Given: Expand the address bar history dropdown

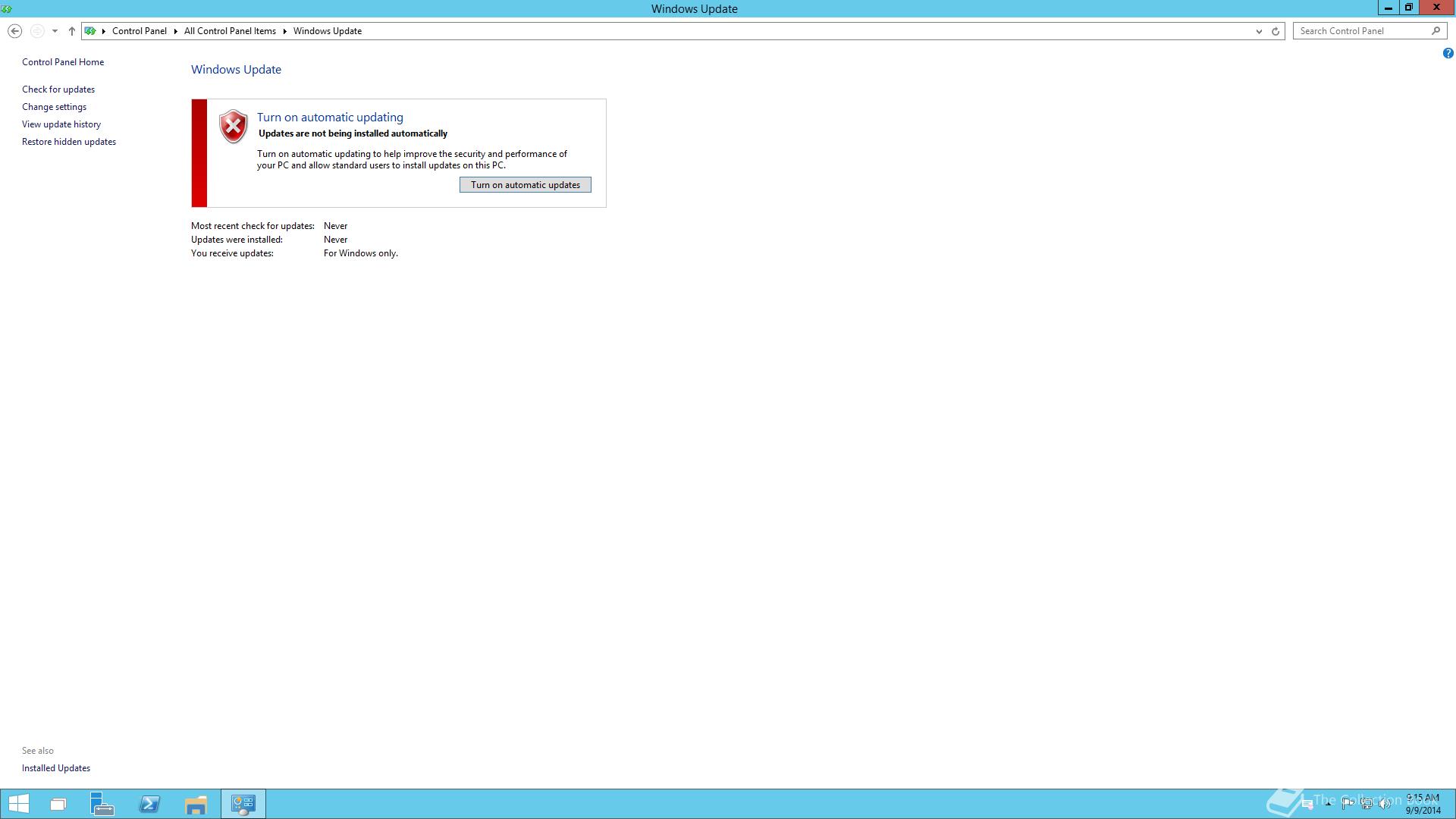Looking at the screenshot, I should (1259, 31).
